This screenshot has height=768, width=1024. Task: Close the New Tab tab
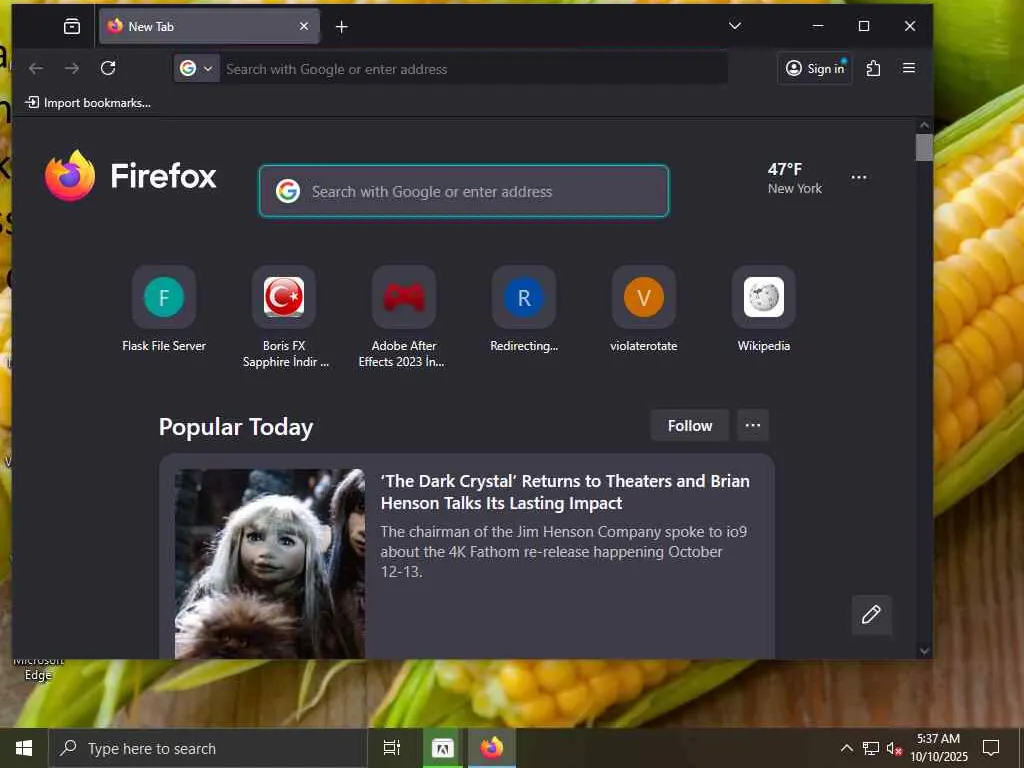pyautogui.click(x=304, y=26)
